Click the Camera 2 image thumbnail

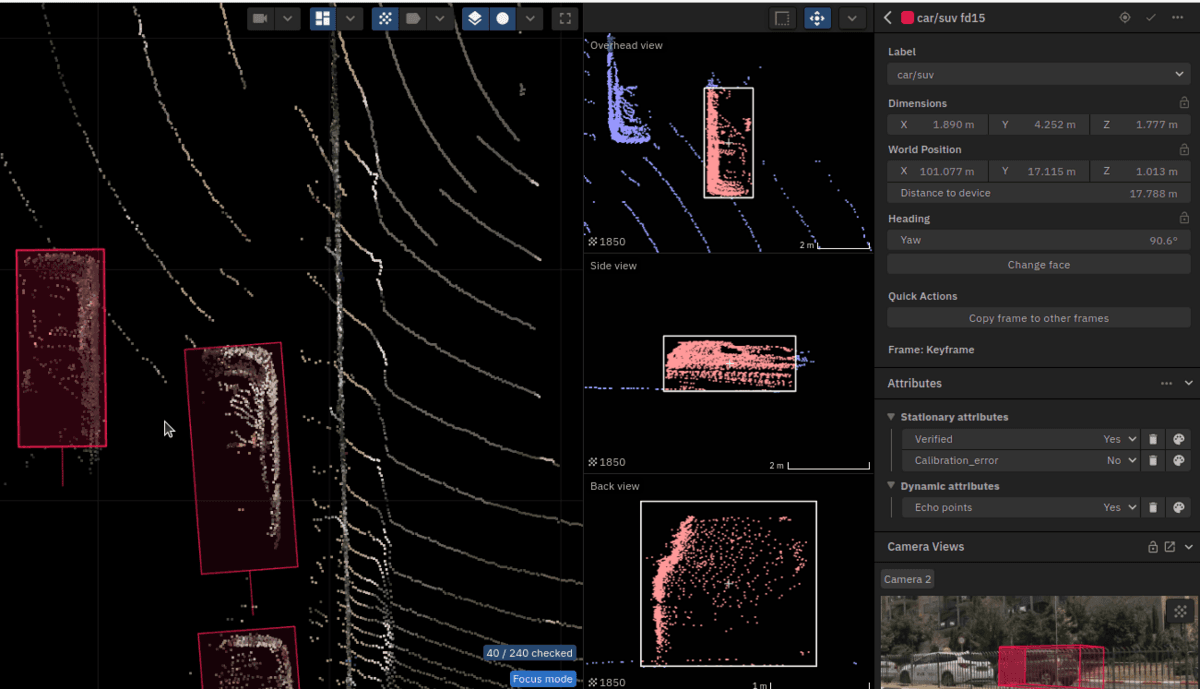pos(1038,643)
